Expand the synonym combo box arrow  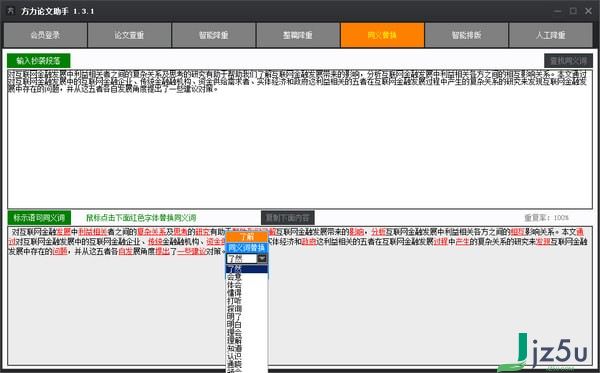point(262,259)
